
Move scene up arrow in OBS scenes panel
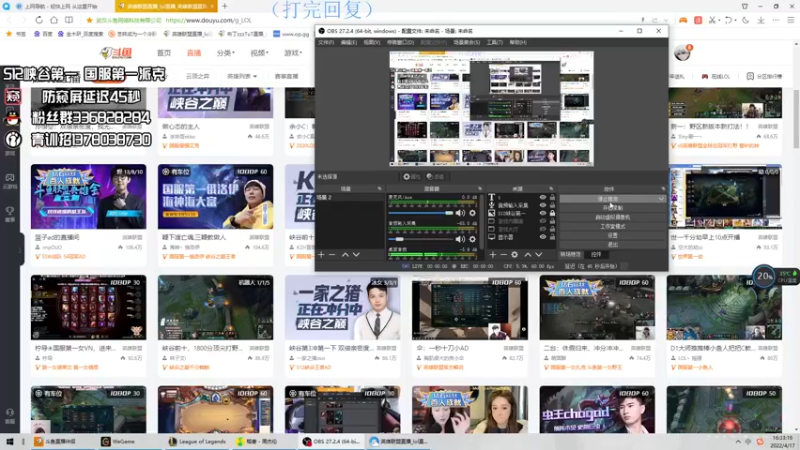[345, 254]
